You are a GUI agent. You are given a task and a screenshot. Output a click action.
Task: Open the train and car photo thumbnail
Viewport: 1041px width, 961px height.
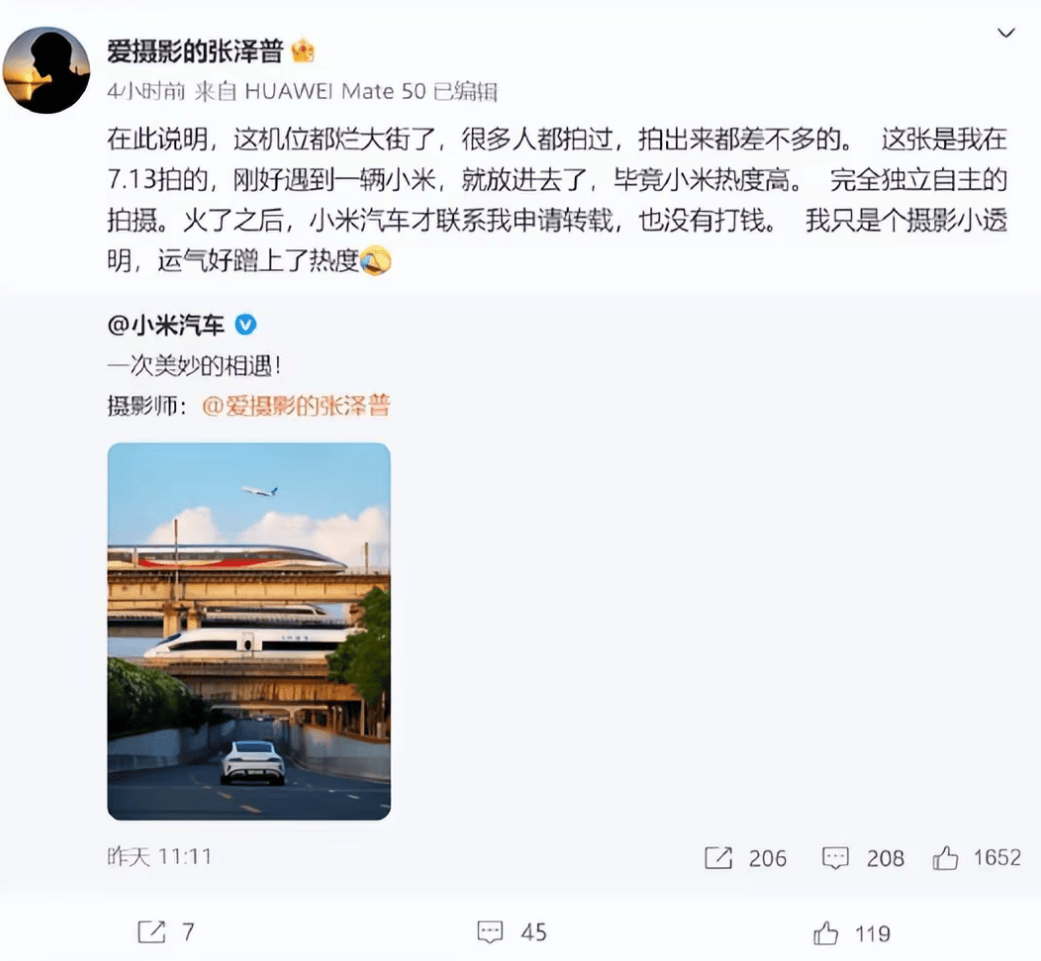249,631
